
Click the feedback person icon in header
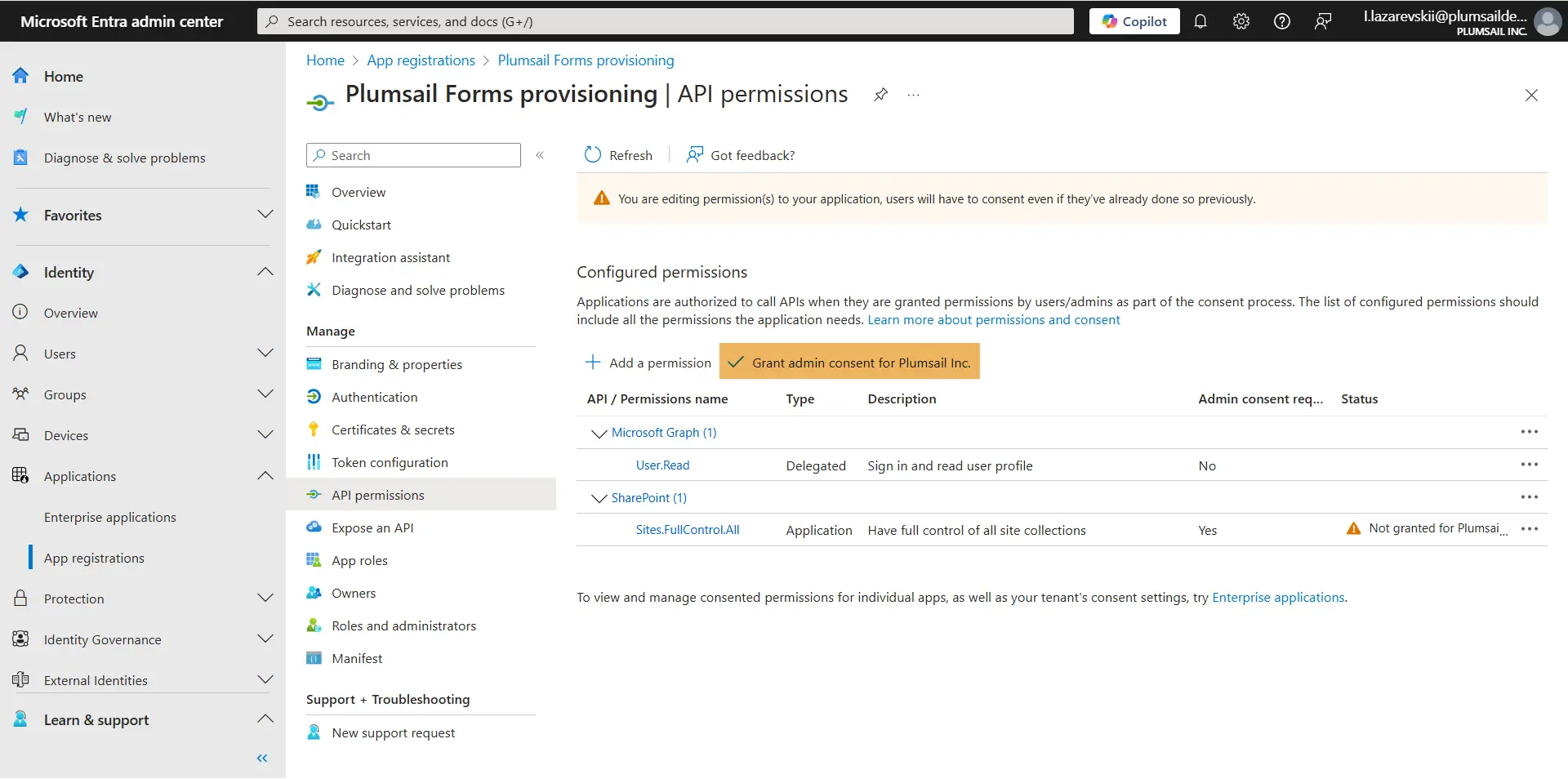[1323, 21]
